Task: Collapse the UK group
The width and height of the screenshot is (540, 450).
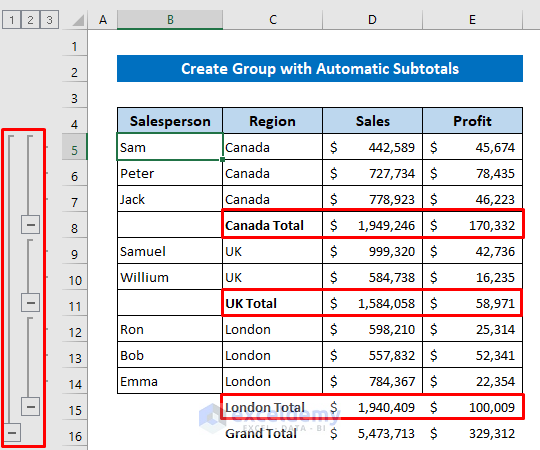Action: pyautogui.click(x=30, y=303)
